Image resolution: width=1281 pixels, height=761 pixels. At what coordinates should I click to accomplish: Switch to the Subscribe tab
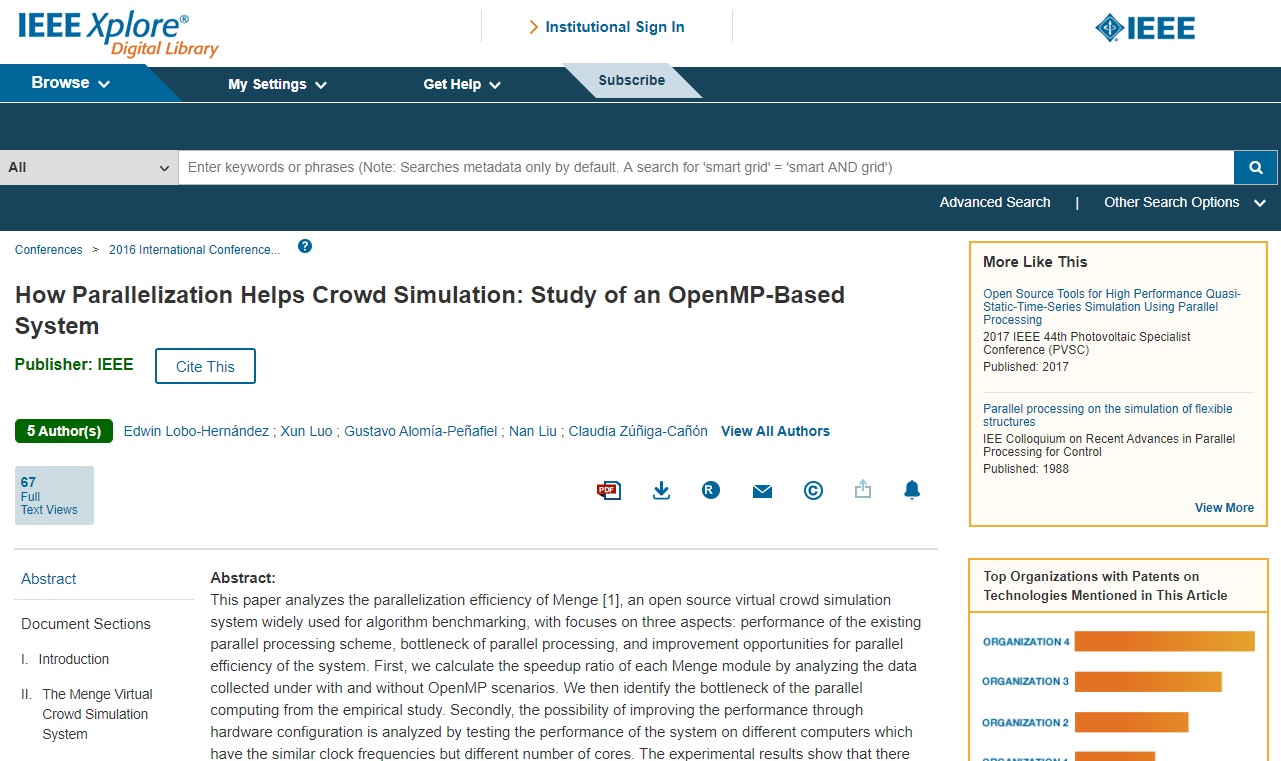pyautogui.click(x=631, y=80)
